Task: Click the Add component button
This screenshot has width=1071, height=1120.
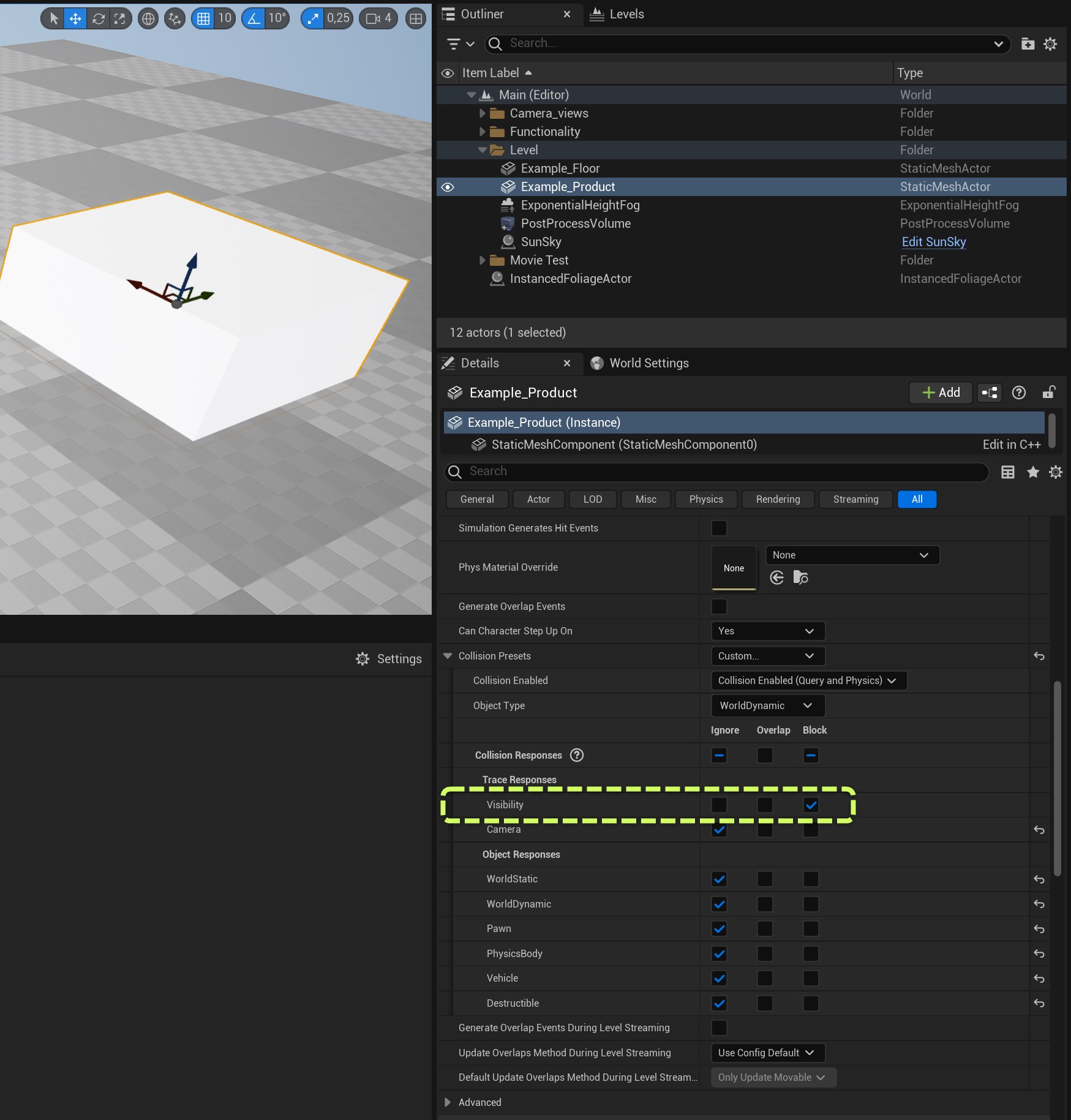Action: point(941,393)
